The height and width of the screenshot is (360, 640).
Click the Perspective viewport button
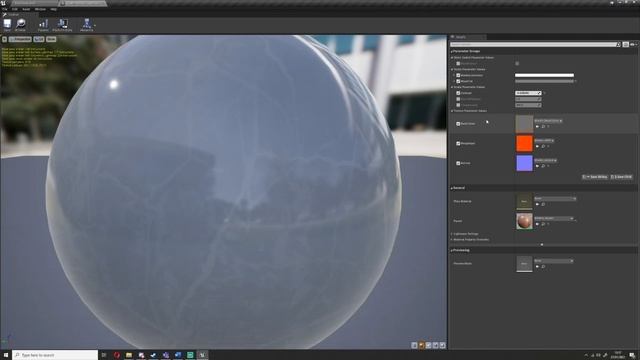point(20,39)
